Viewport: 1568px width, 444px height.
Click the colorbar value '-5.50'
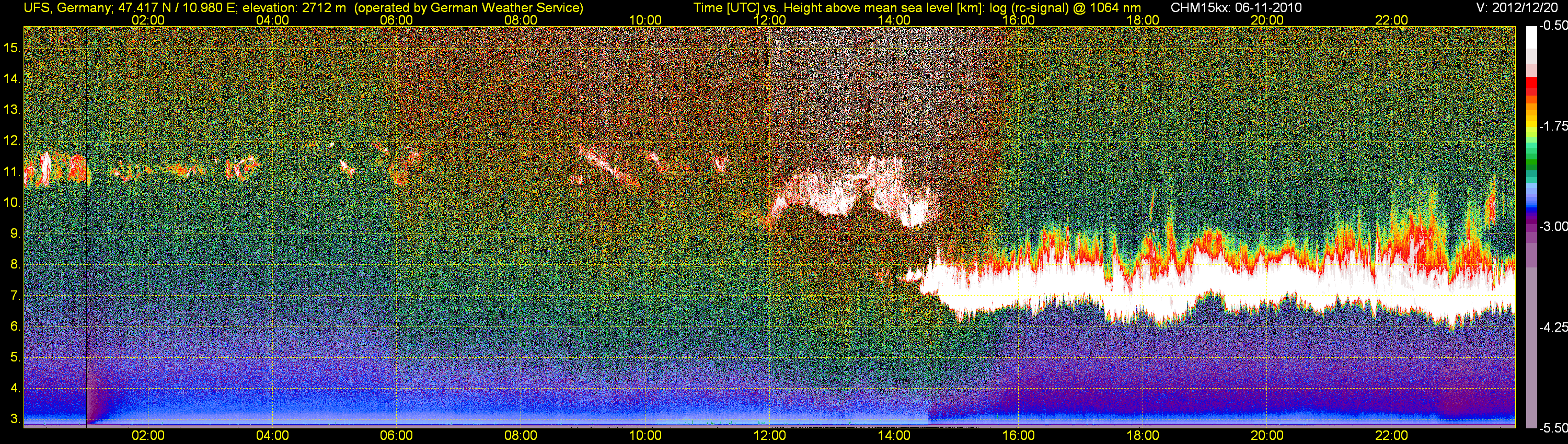[x=1553, y=428]
